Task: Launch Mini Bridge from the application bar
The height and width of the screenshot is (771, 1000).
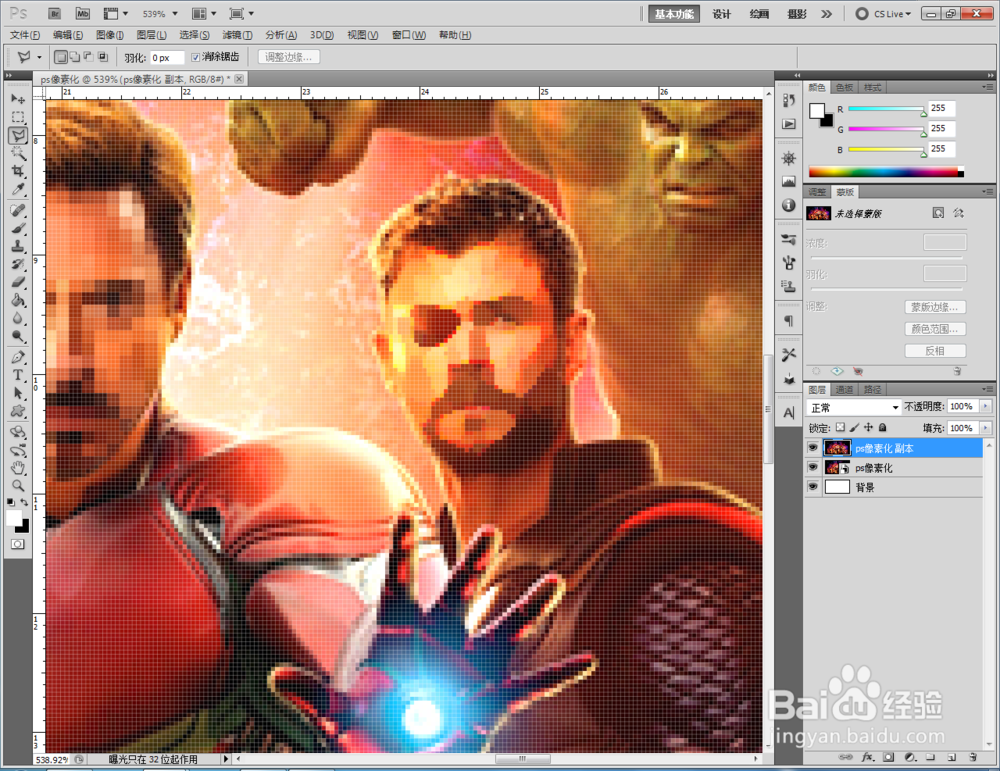Action: [x=83, y=13]
